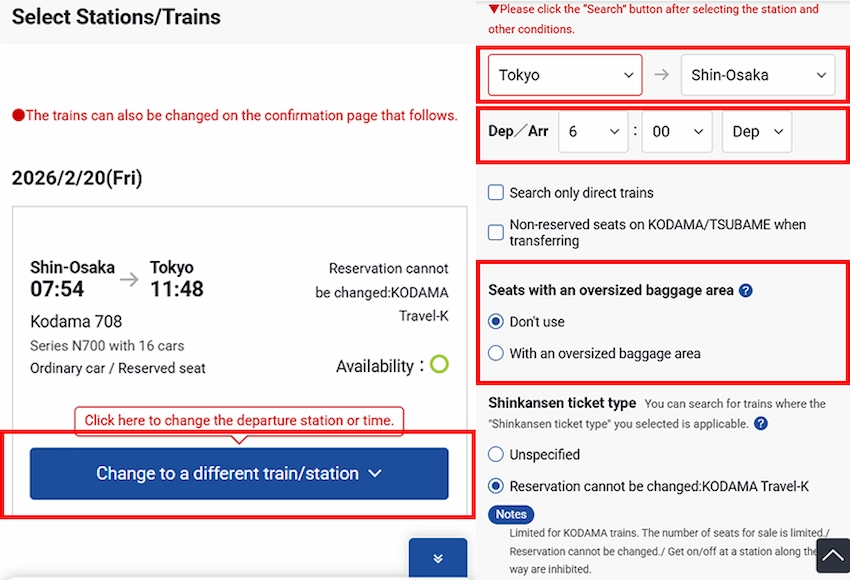The image size is (850, 580).
Task: Click the scroll-to-top arrow icon
Action: pos(832,555)
